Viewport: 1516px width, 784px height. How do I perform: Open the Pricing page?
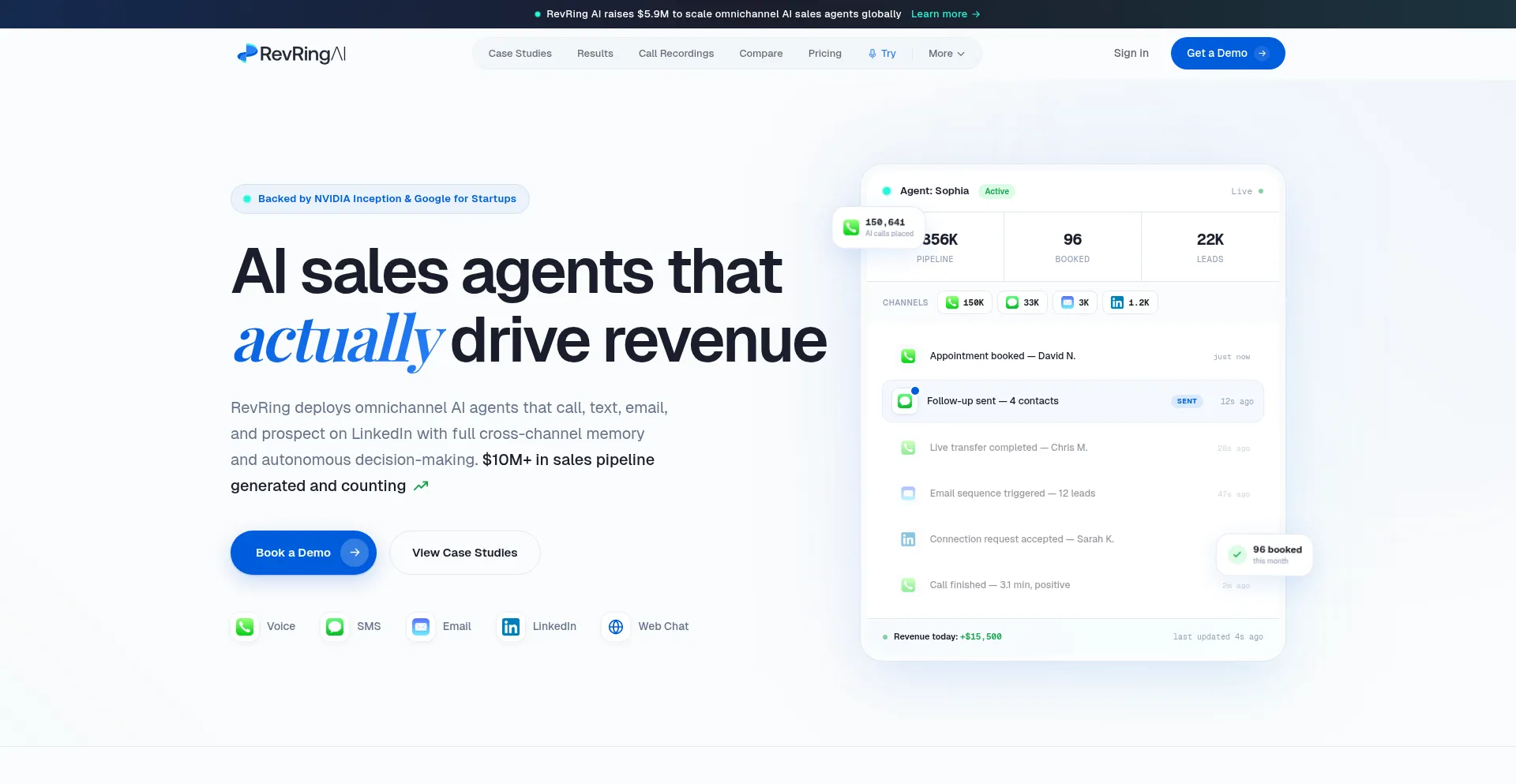click(824, 54)
